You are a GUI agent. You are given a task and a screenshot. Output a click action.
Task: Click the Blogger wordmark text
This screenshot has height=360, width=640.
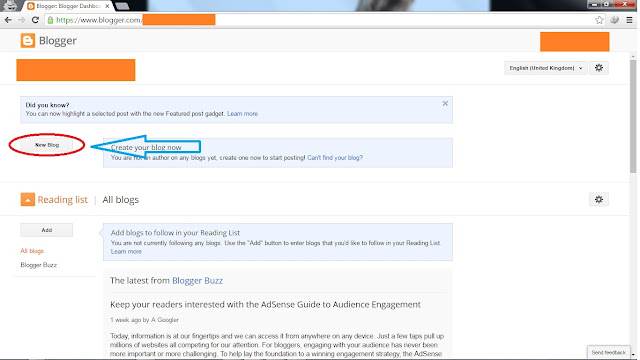point(58,41)
